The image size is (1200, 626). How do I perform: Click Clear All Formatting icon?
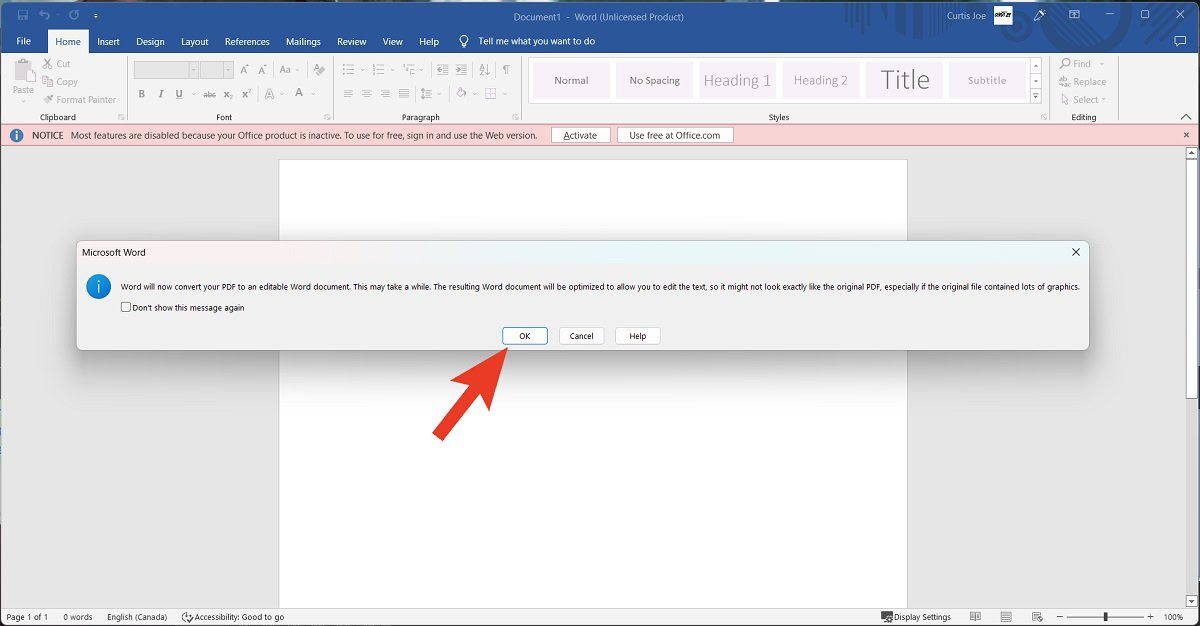click(319, 70)
